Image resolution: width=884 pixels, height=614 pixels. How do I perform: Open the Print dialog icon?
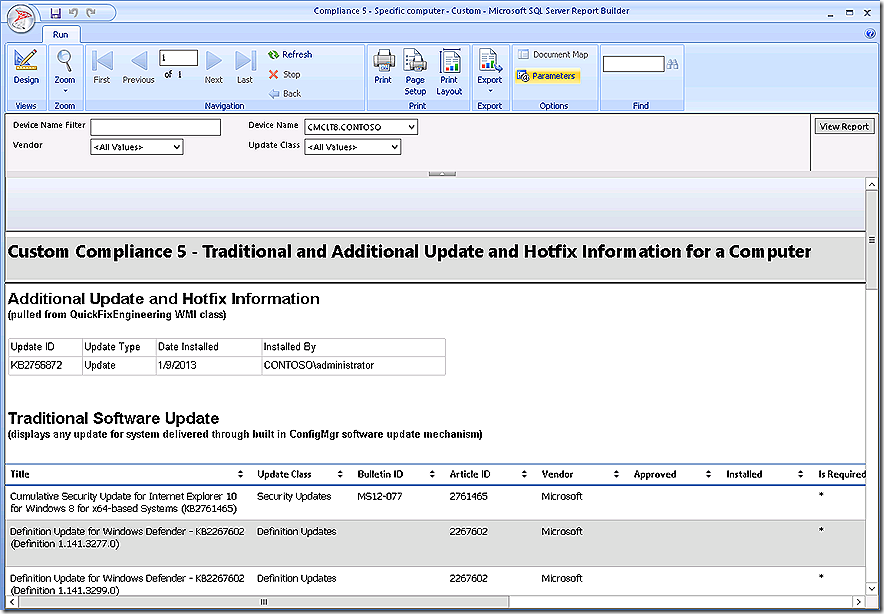383,66
